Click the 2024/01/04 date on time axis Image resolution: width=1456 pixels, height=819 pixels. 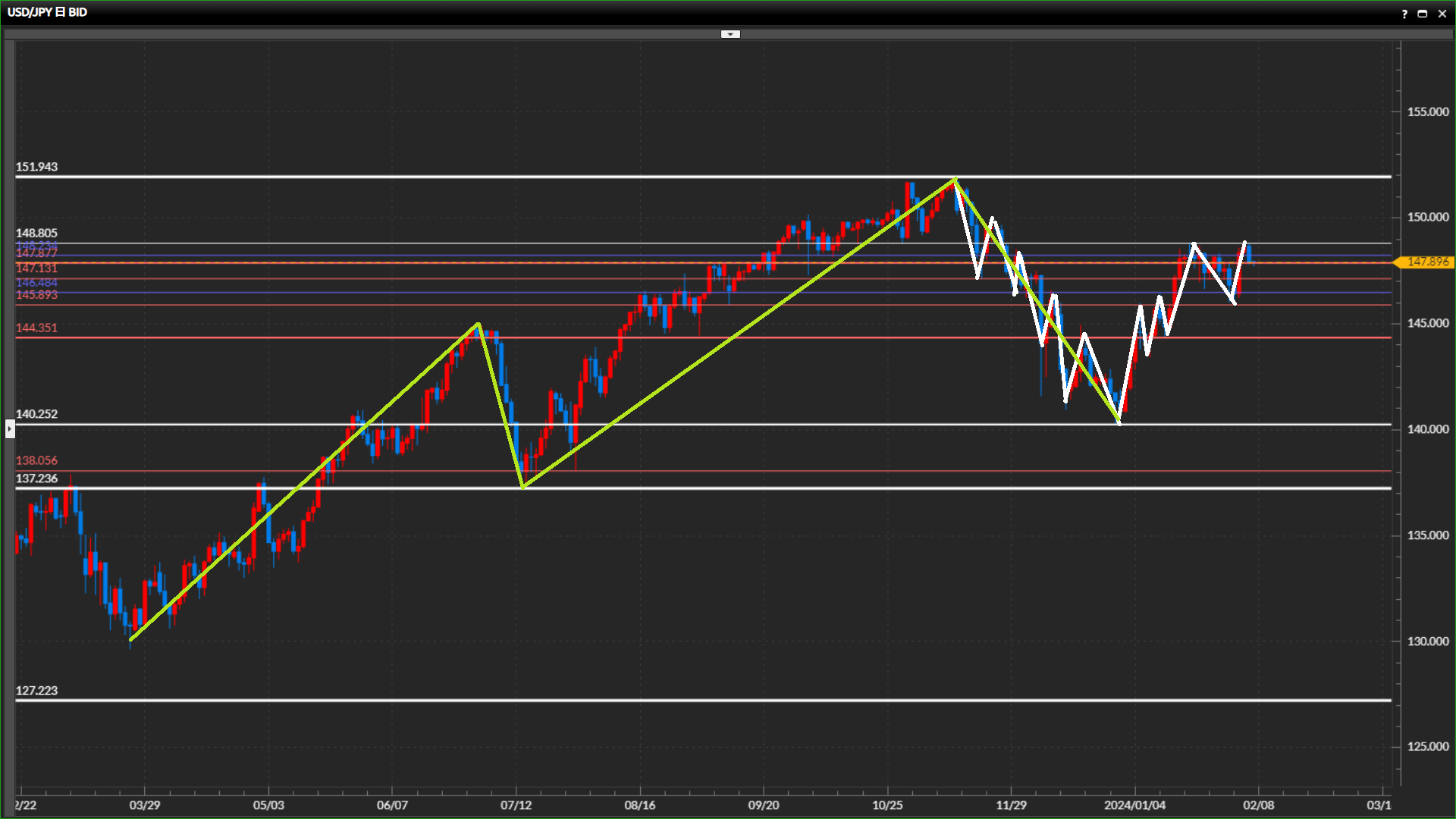(1134, 805)
